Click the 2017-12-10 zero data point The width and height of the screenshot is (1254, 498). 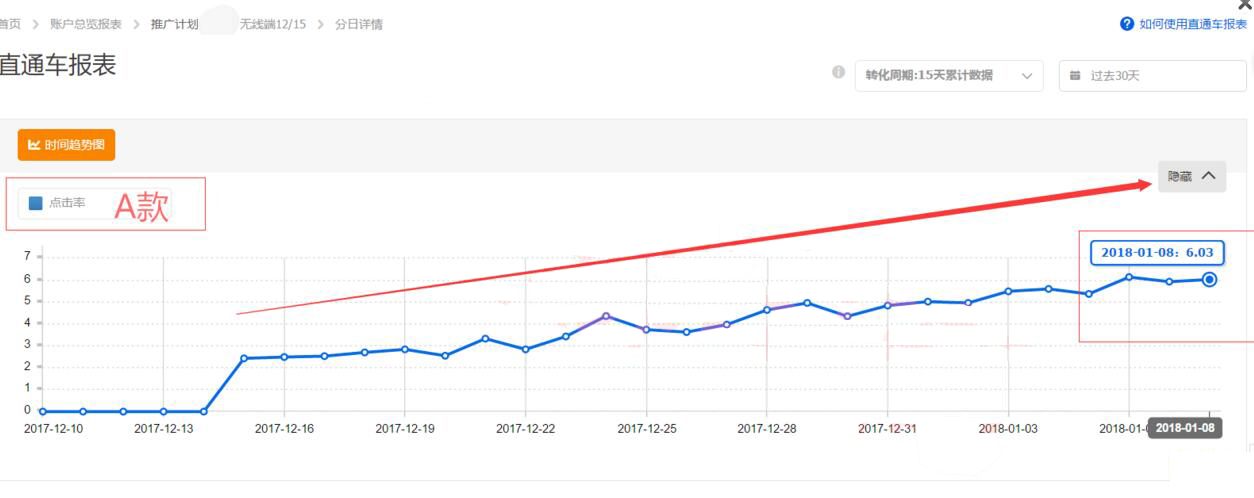(42, 411)
